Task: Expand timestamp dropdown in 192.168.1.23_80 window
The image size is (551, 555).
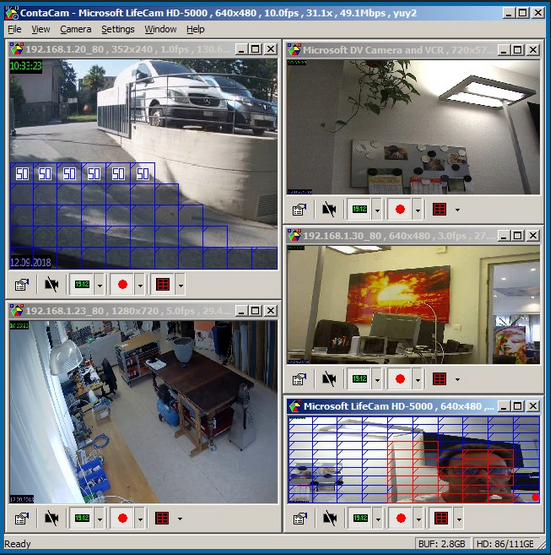Action: [100, 519]
